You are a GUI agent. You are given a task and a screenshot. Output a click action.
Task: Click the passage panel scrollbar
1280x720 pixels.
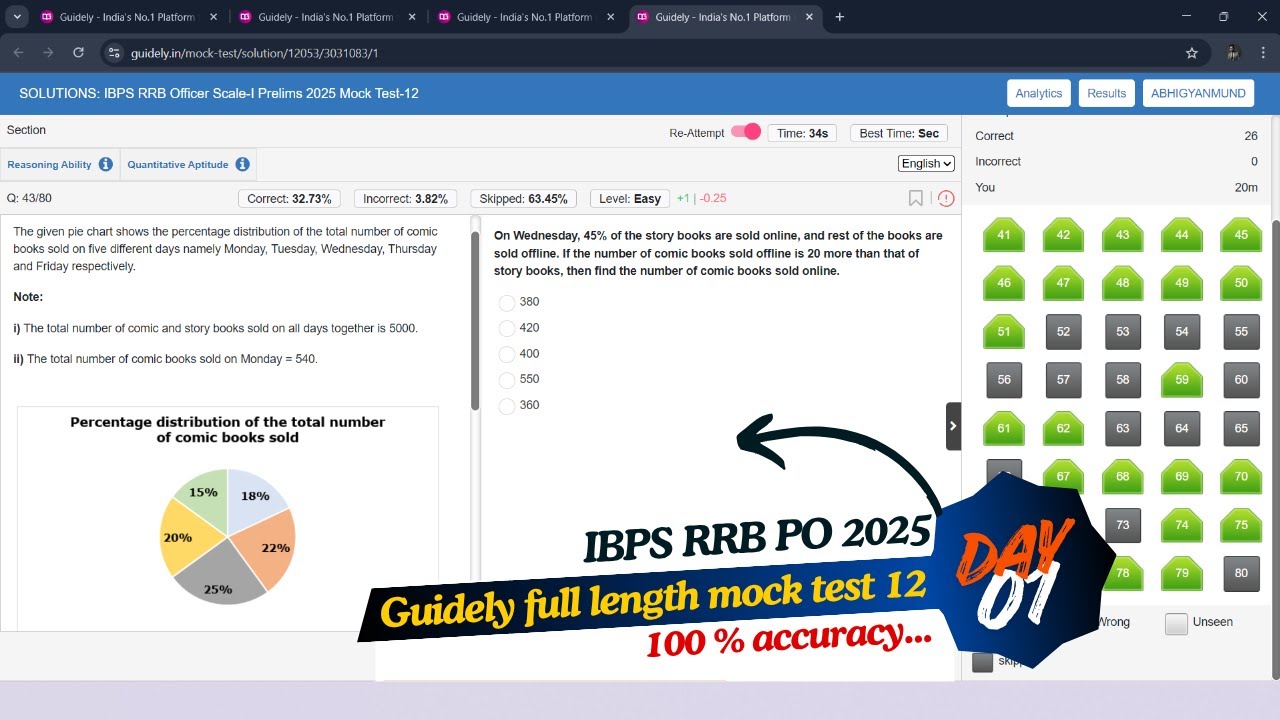pos(475,321)
